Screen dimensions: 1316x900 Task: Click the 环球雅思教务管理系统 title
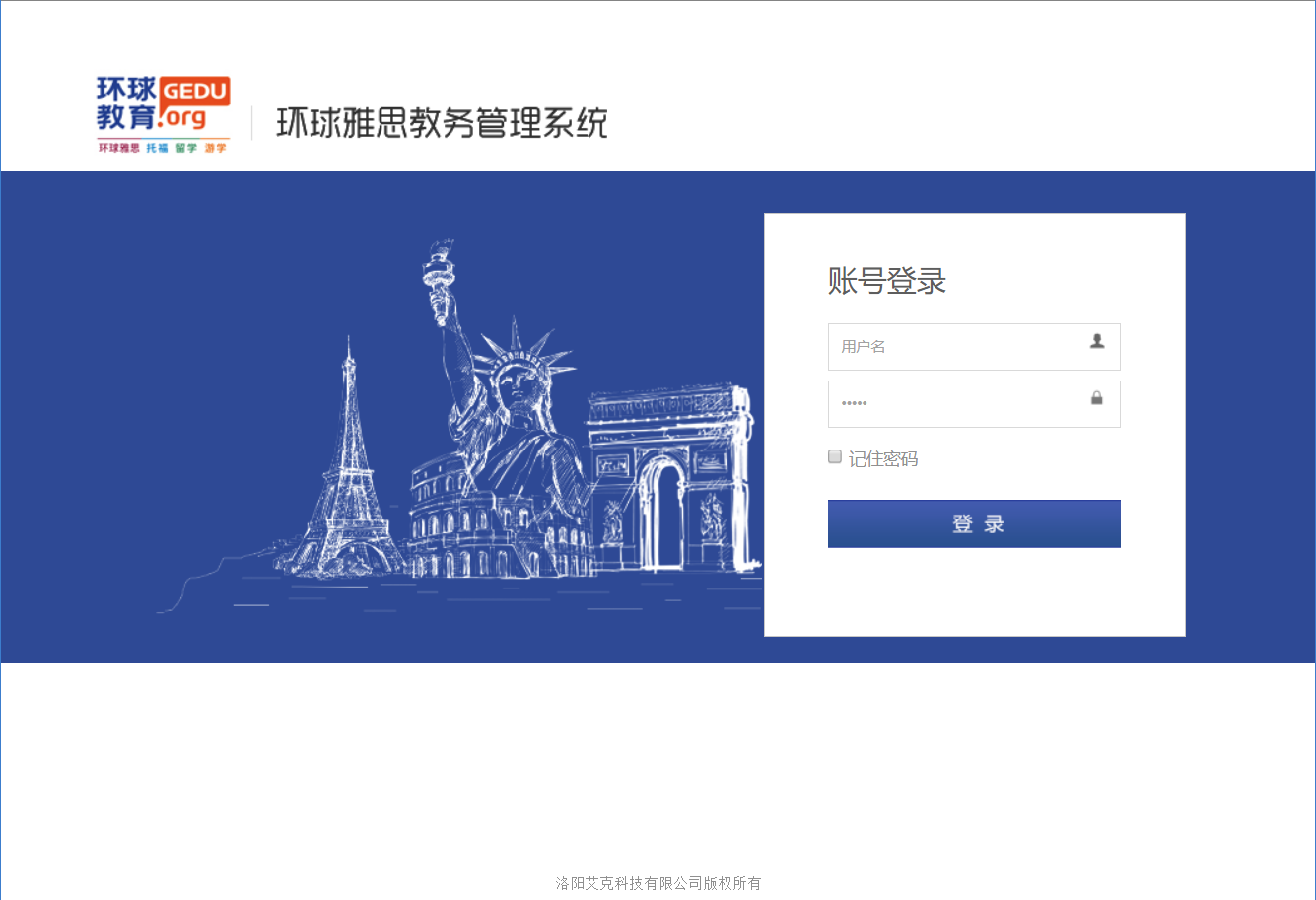click(x=442, y=123)
